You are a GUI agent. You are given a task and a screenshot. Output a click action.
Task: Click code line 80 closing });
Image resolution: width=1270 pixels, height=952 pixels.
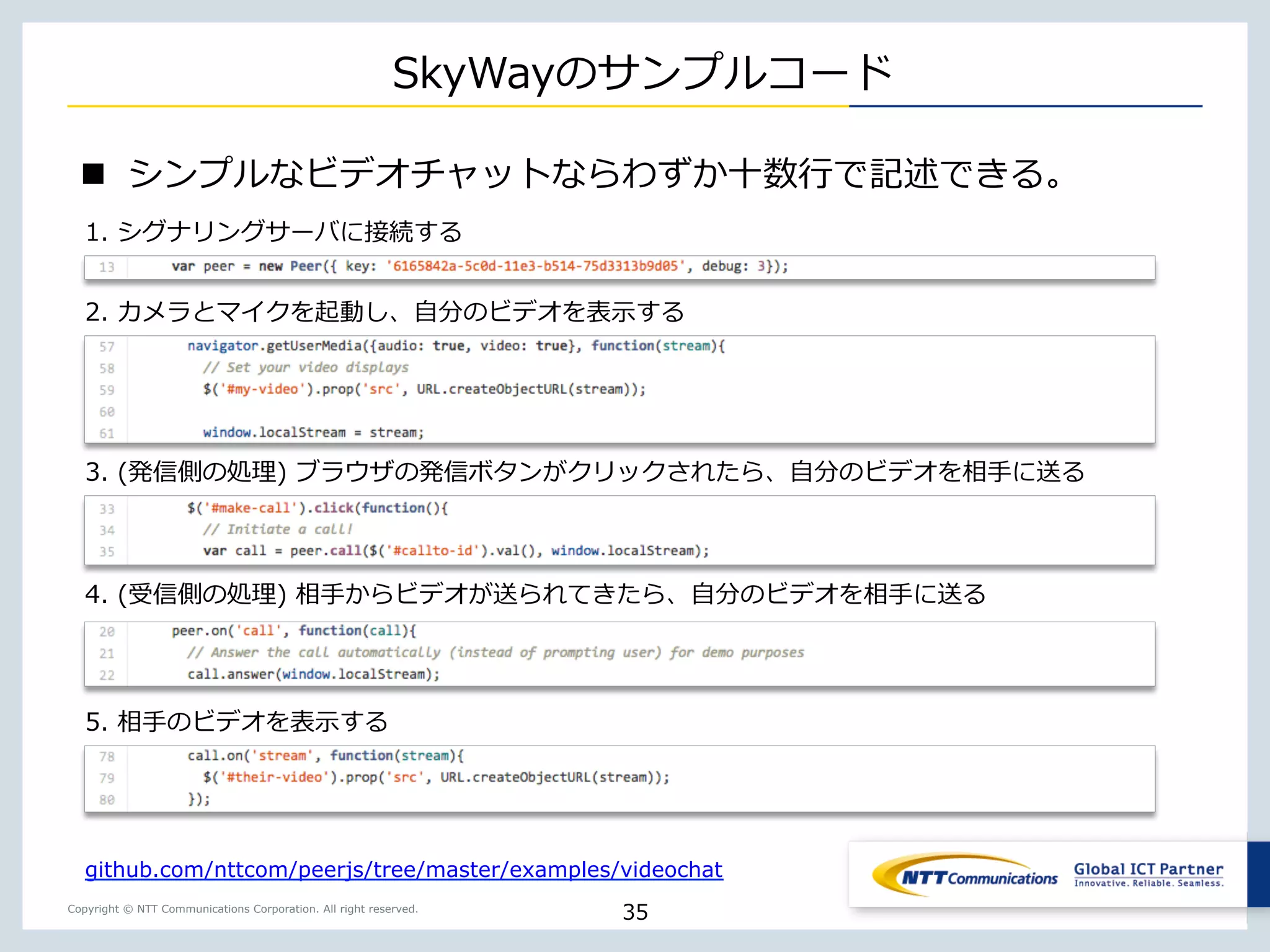(198, 800)
